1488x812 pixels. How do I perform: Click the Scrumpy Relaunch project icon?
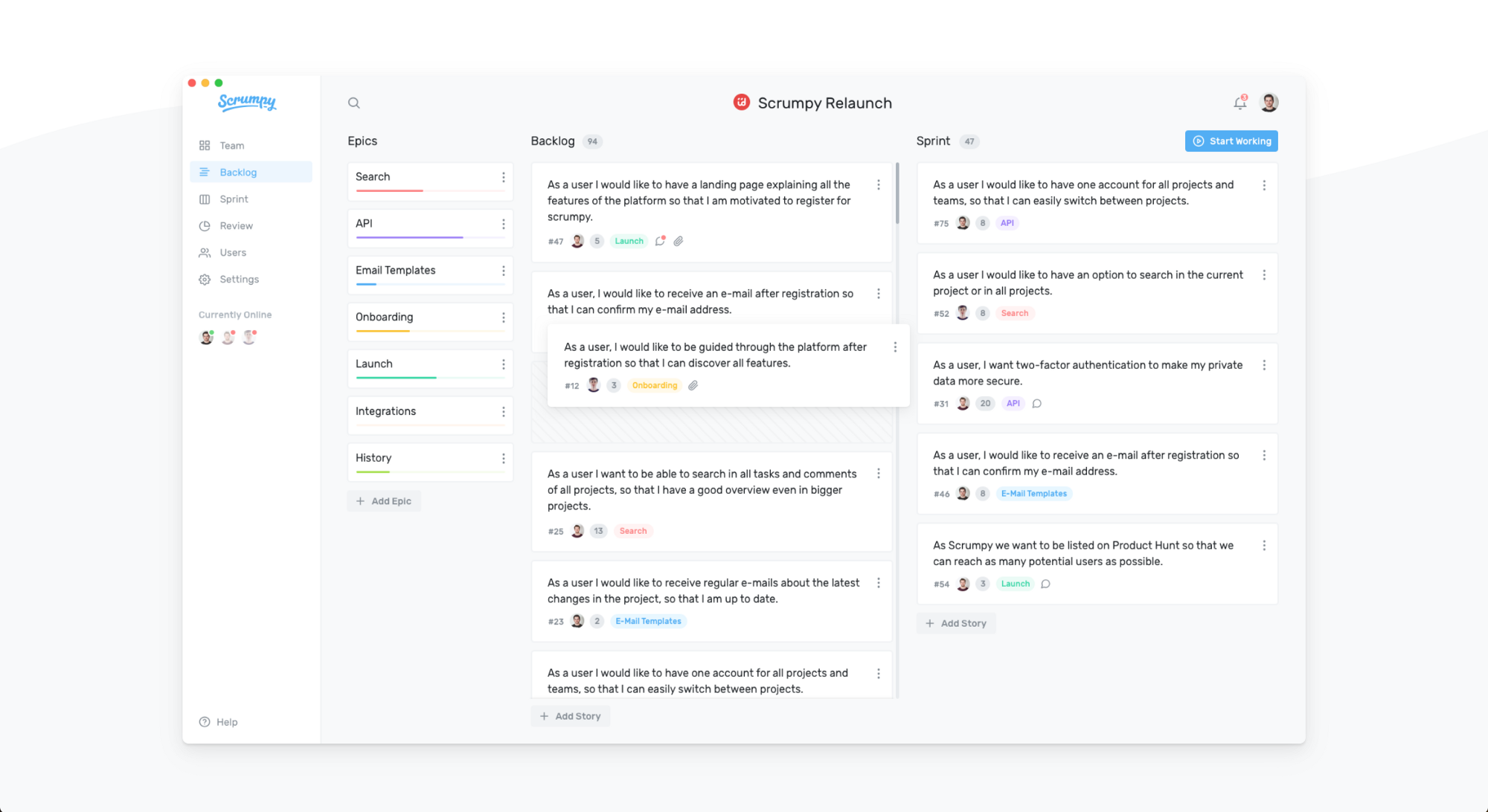(742, 103)
